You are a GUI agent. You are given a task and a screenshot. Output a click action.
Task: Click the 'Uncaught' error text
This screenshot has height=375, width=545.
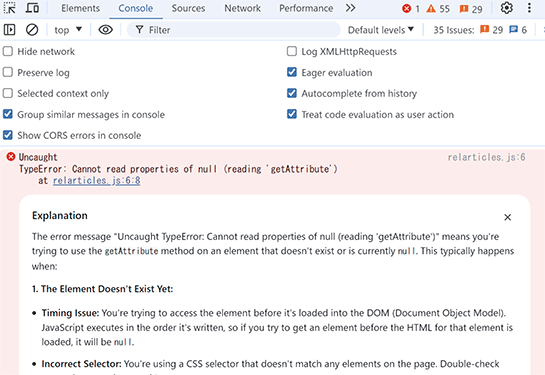pos(38,157)
